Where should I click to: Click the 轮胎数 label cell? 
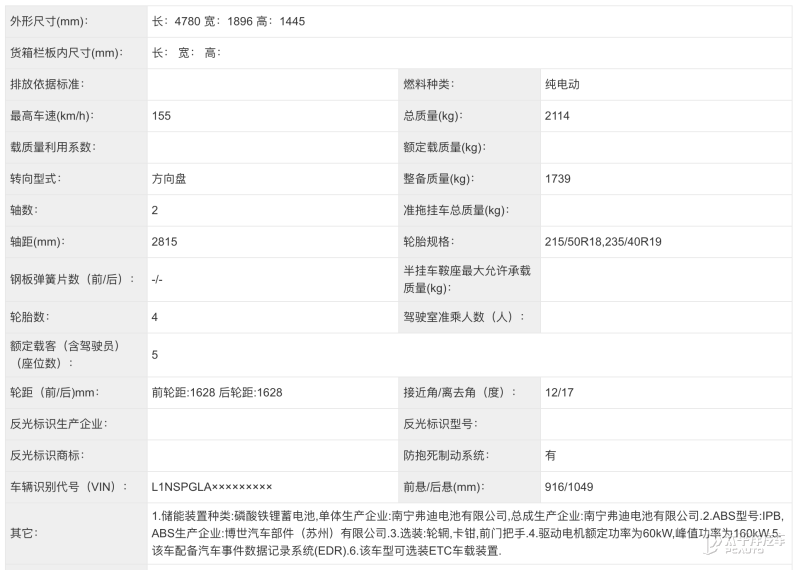tap(29, 316)
